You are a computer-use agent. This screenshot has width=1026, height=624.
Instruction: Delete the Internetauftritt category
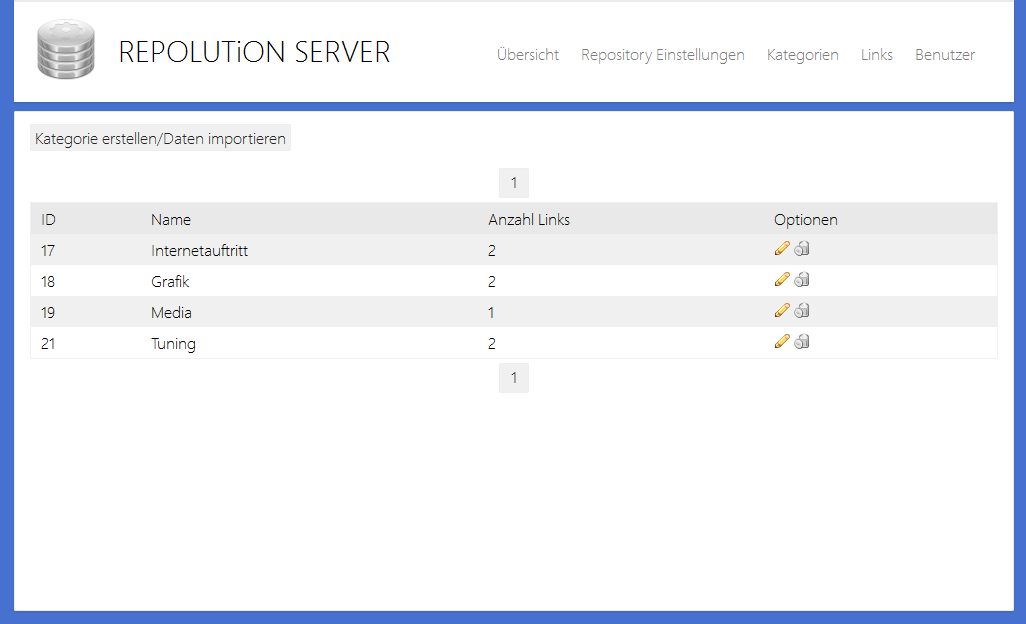tap(801, 248)
